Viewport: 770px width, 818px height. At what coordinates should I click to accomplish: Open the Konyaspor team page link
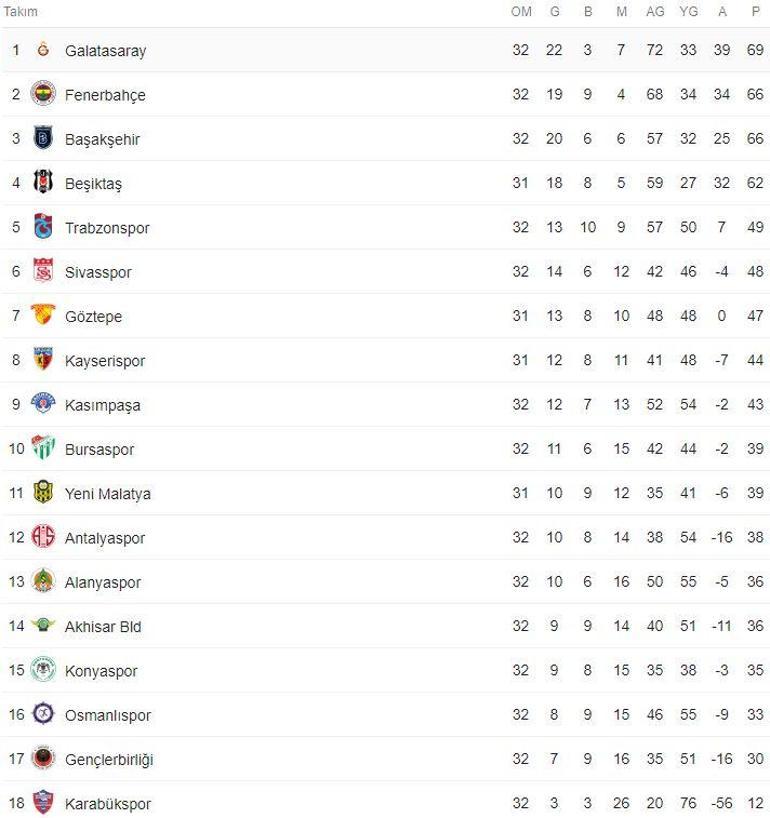(x=100, y=671)
